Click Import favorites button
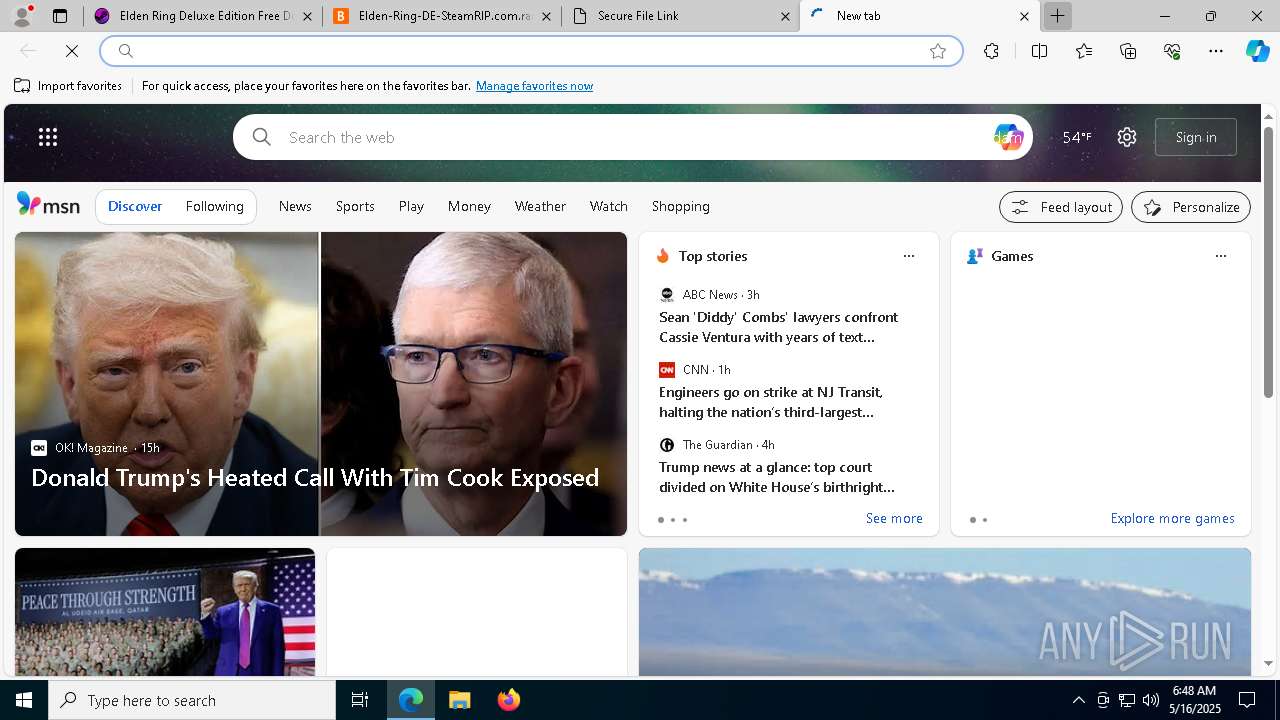 click(x=68, y=86)
